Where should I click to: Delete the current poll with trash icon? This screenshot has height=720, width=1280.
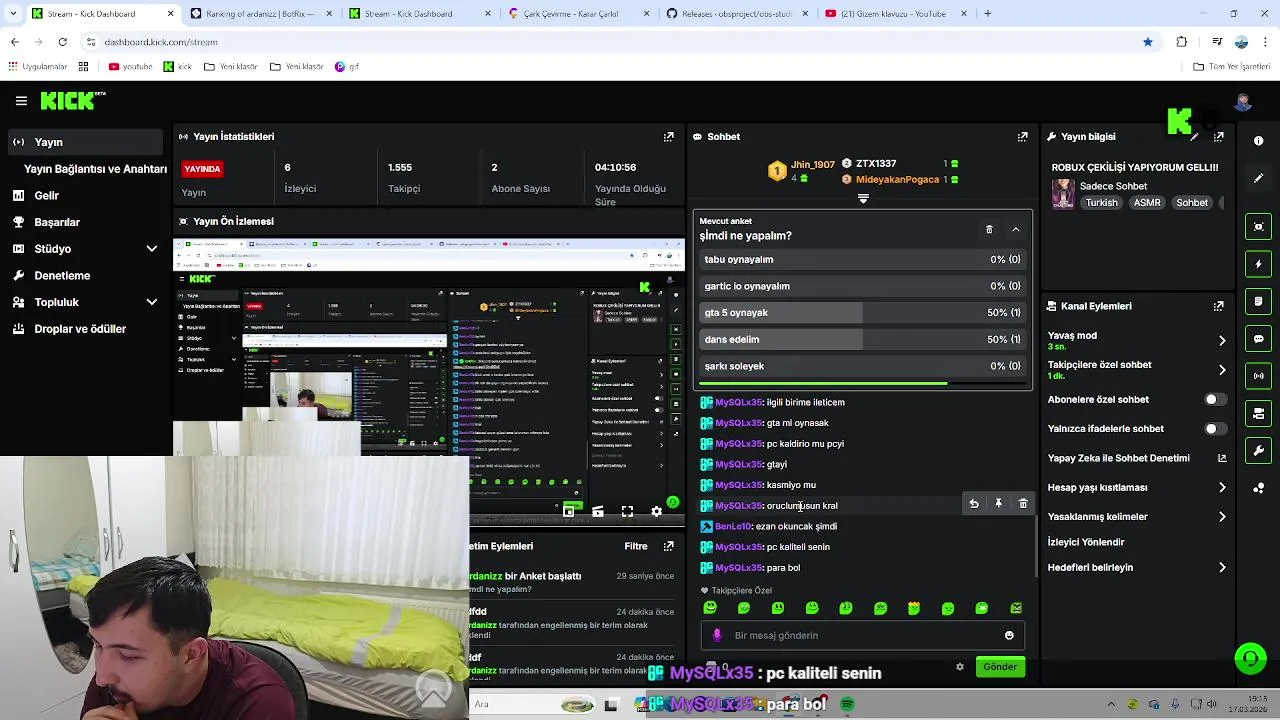[x=989, y=230]
